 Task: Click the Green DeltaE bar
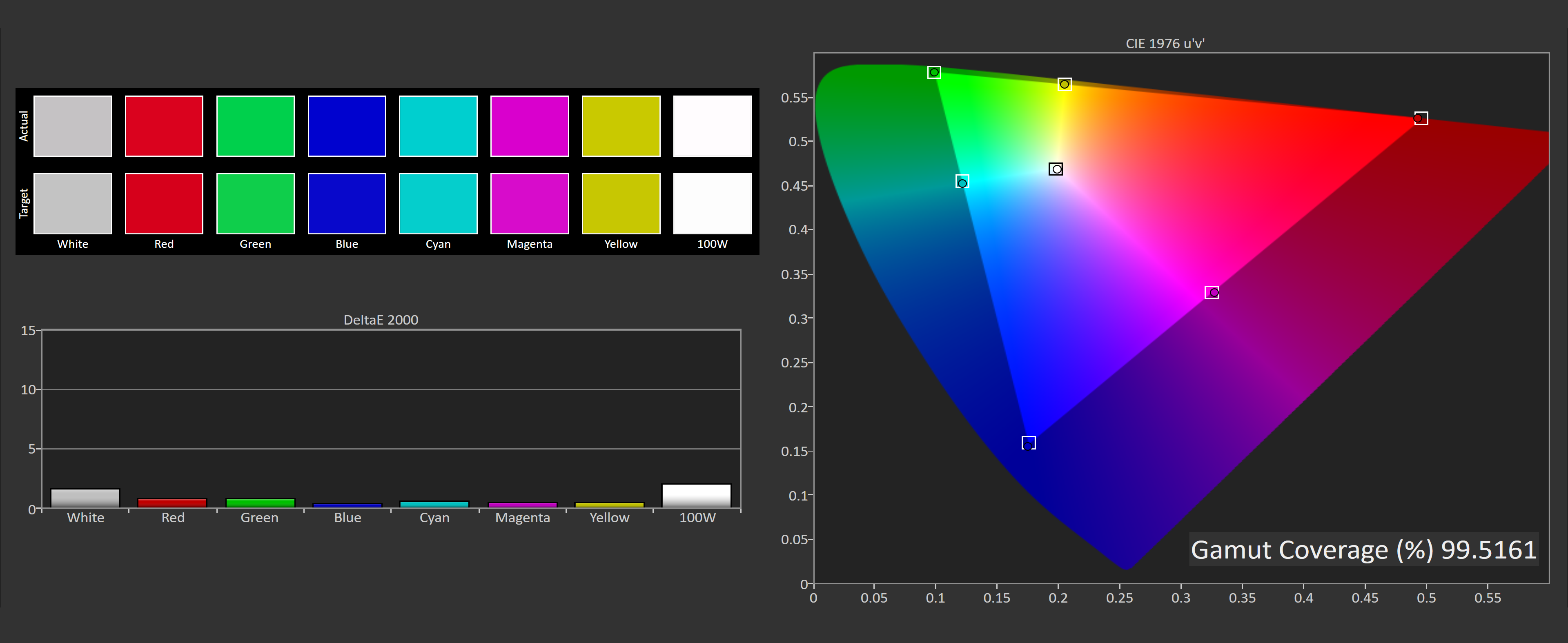(x=260, y=503)
